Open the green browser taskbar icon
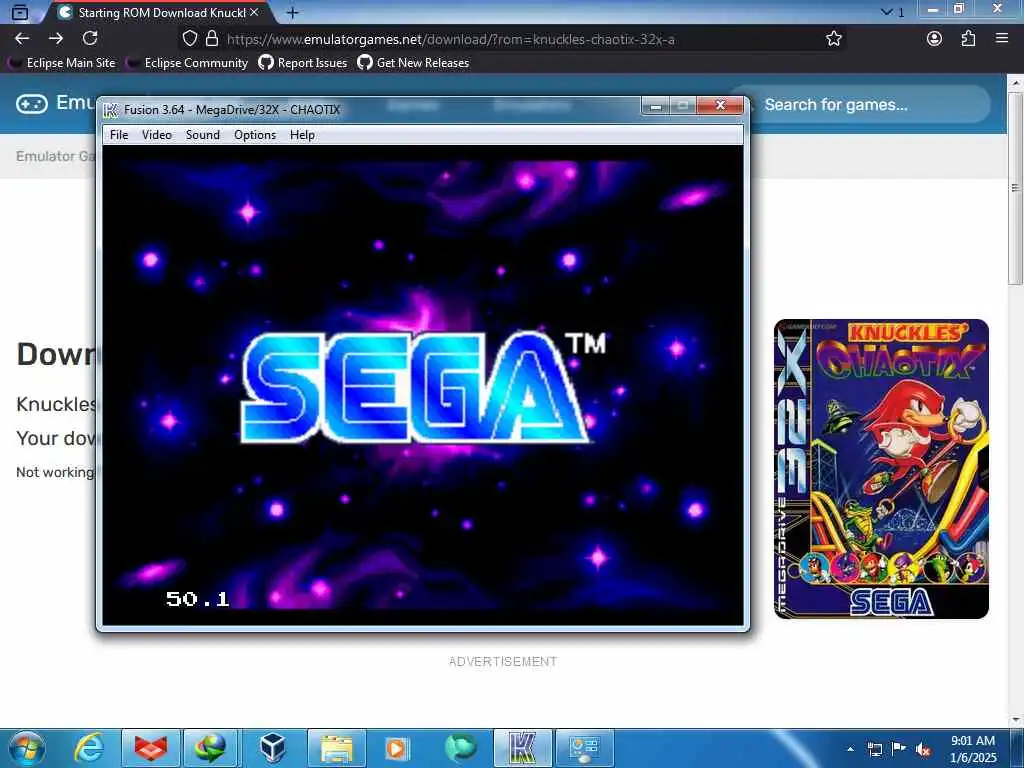The image size is (1024, 768). [x=460, y=748]
